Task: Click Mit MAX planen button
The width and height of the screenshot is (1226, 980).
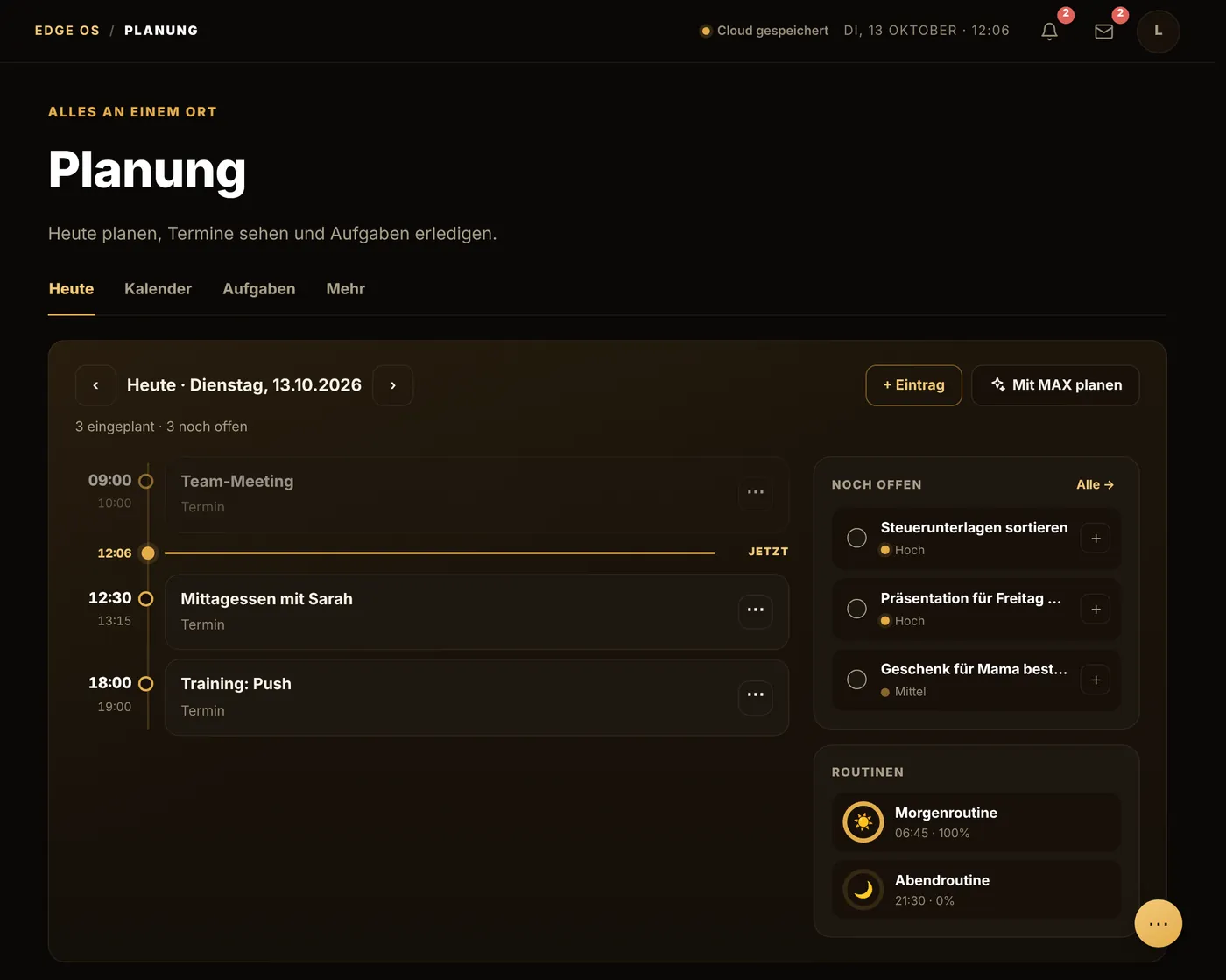Action: click(x=1055, y=385)
